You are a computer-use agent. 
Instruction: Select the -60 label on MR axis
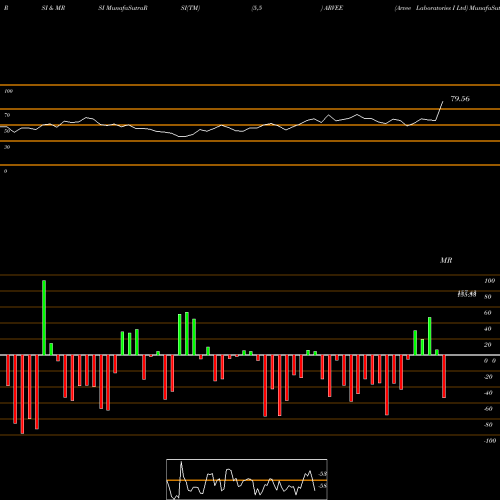pyautogui.click(x=488, y=409)
